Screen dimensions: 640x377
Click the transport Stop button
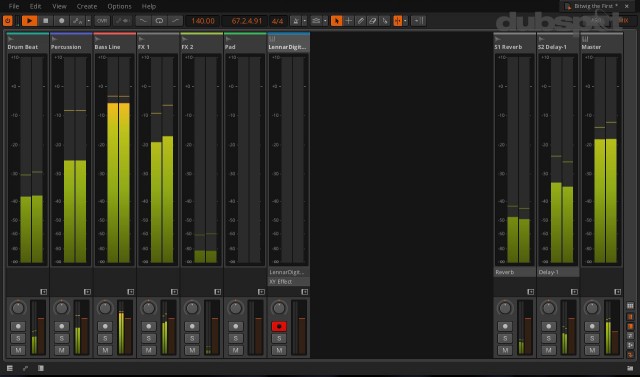click(46, 21)
